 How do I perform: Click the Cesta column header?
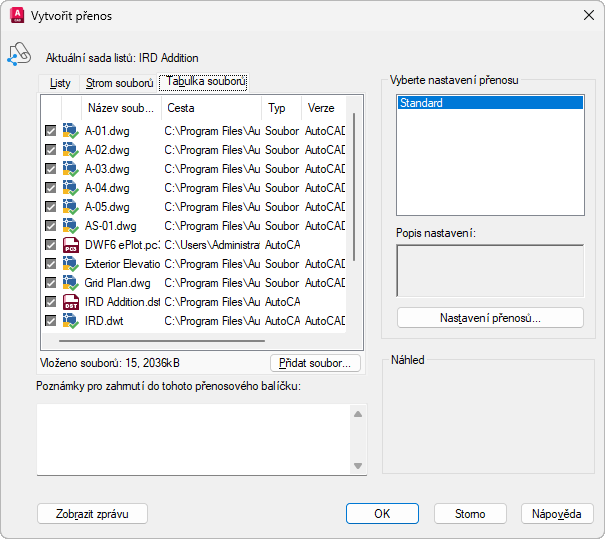(210, 108)
